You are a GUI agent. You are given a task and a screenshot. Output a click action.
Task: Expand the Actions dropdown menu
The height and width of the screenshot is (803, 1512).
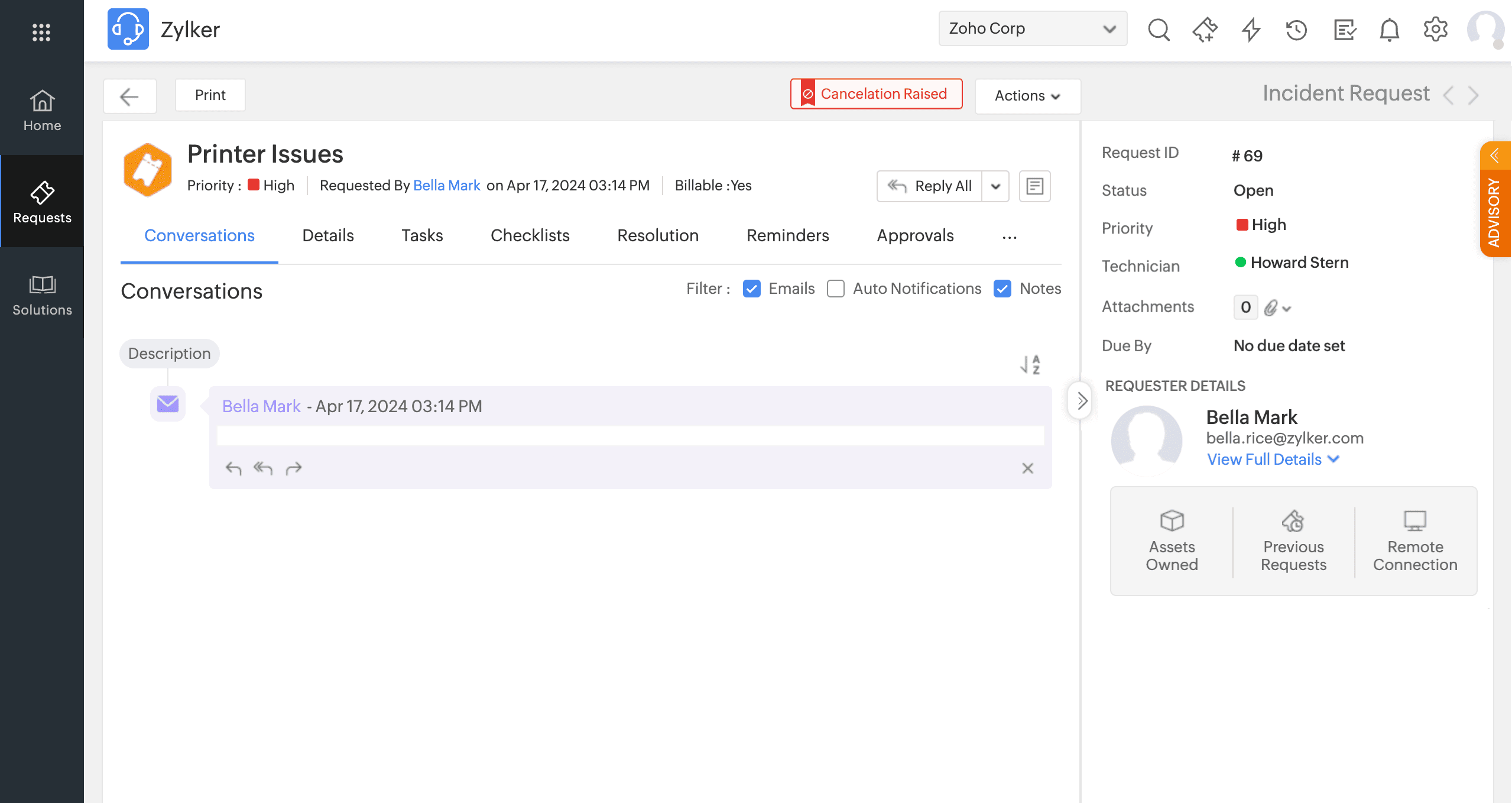pos(1027,96)
